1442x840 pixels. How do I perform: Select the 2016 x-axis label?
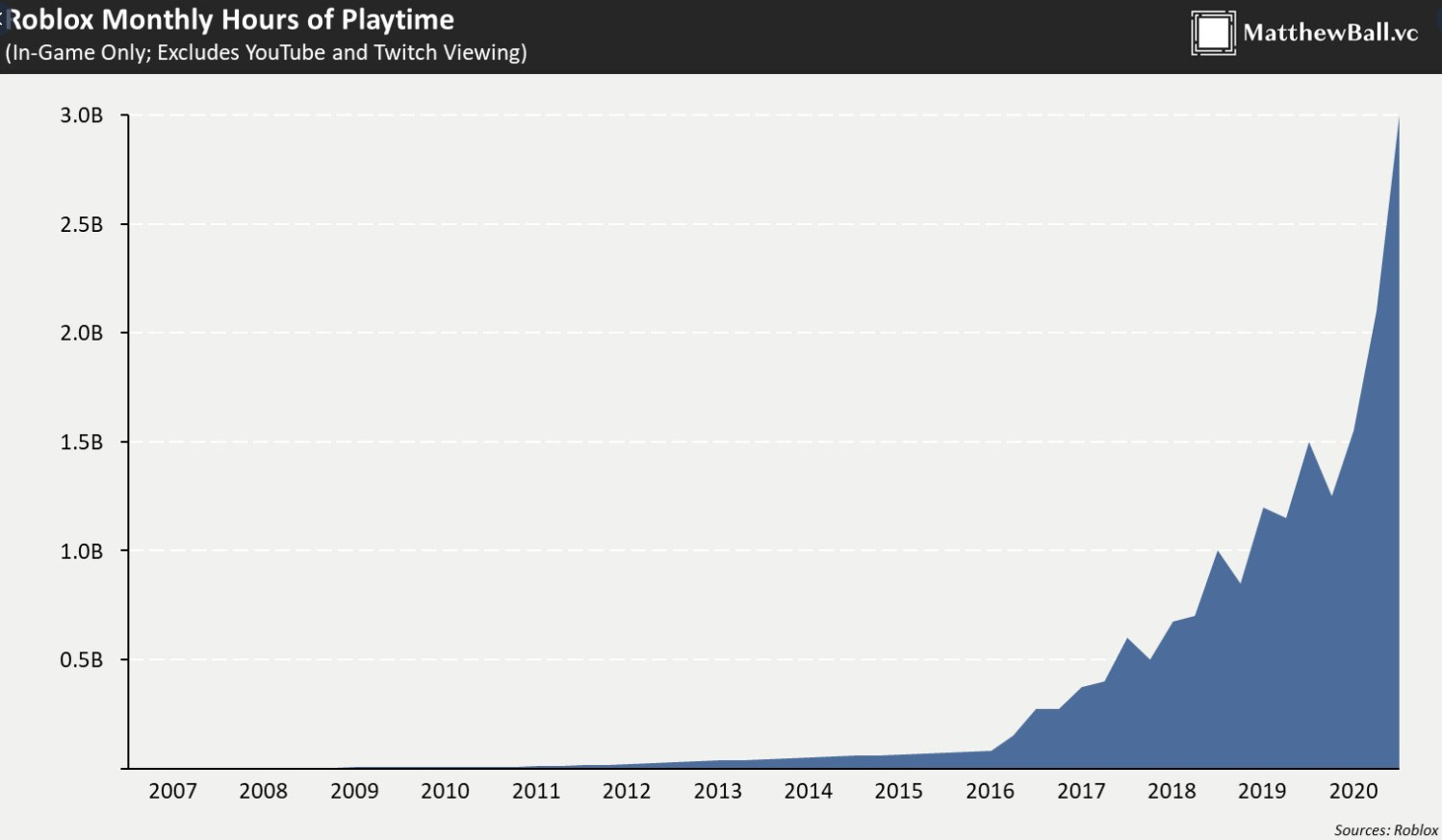(991, 791)
